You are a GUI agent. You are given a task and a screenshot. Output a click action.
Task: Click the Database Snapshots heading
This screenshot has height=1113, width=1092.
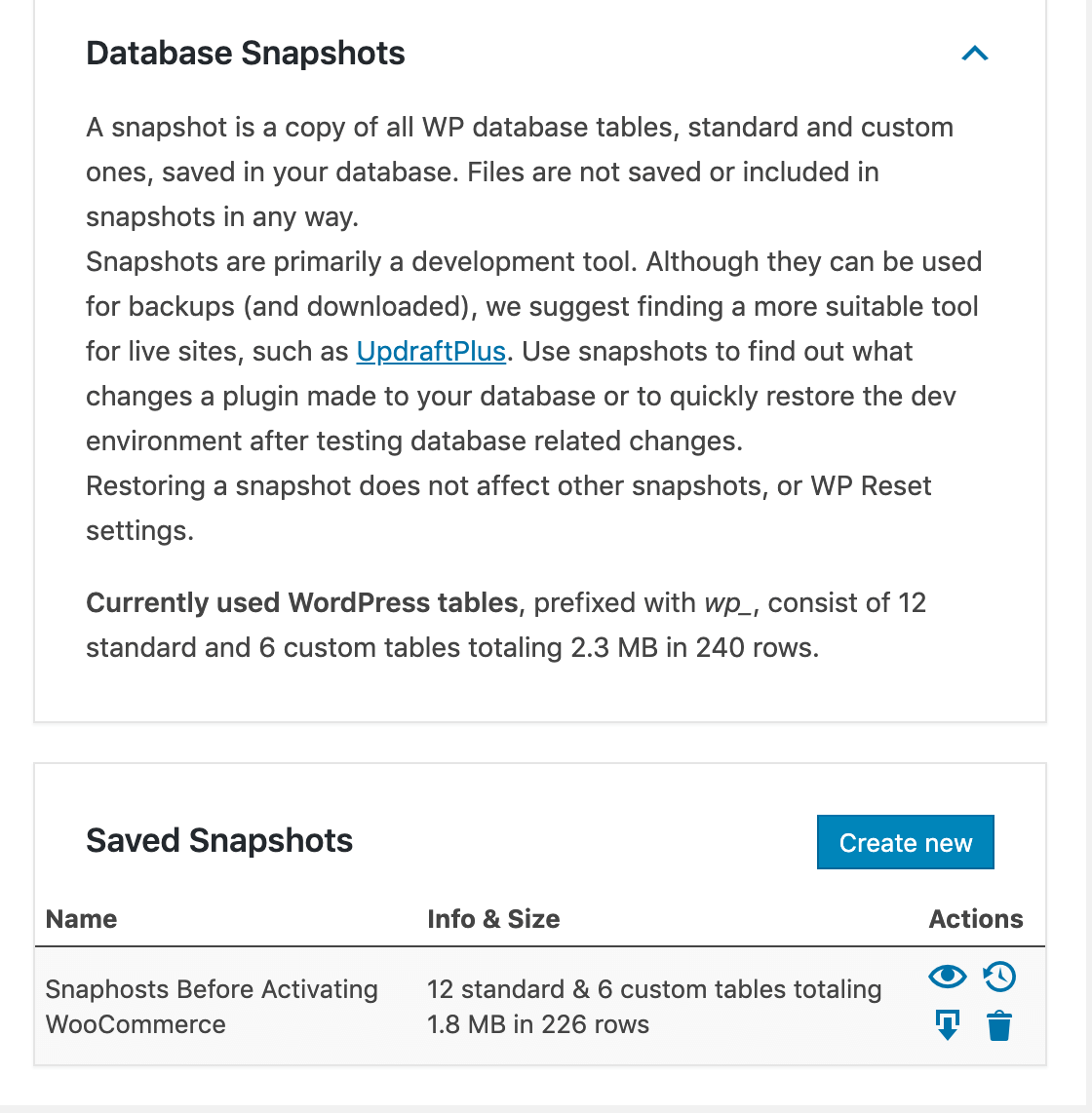[245, 54]
